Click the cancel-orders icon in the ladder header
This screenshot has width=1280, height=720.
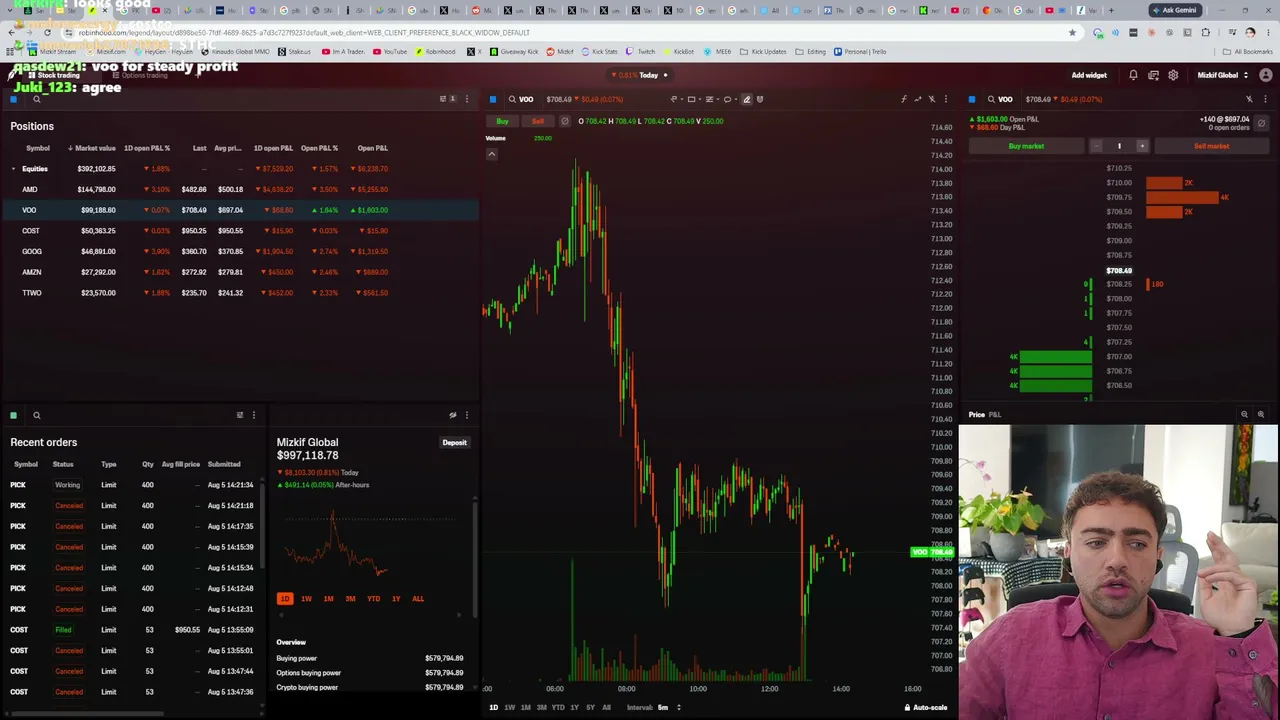pos(1261,123)
